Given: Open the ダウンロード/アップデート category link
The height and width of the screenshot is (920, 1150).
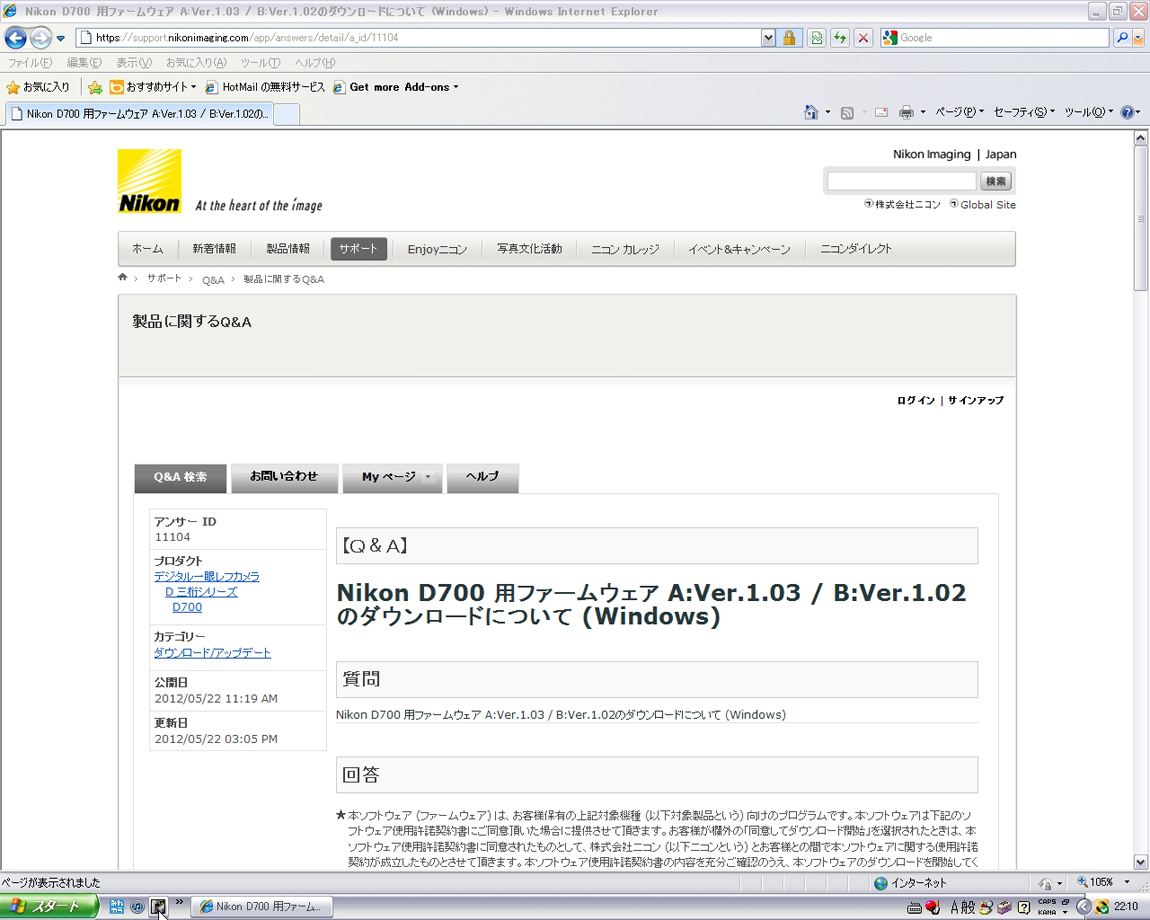Looking at the screenshot, I should click(x=213, y=653).
